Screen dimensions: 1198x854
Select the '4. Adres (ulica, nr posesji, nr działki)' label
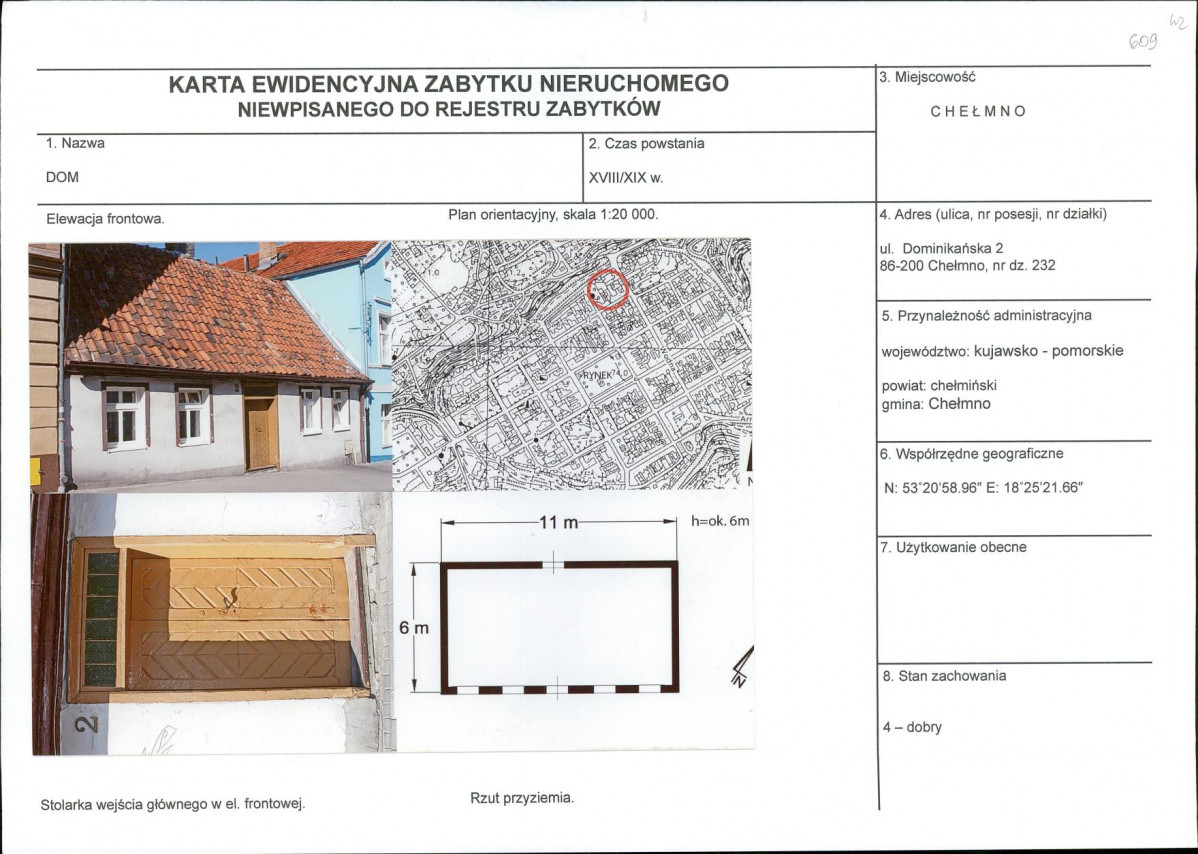tap(992, 215)
